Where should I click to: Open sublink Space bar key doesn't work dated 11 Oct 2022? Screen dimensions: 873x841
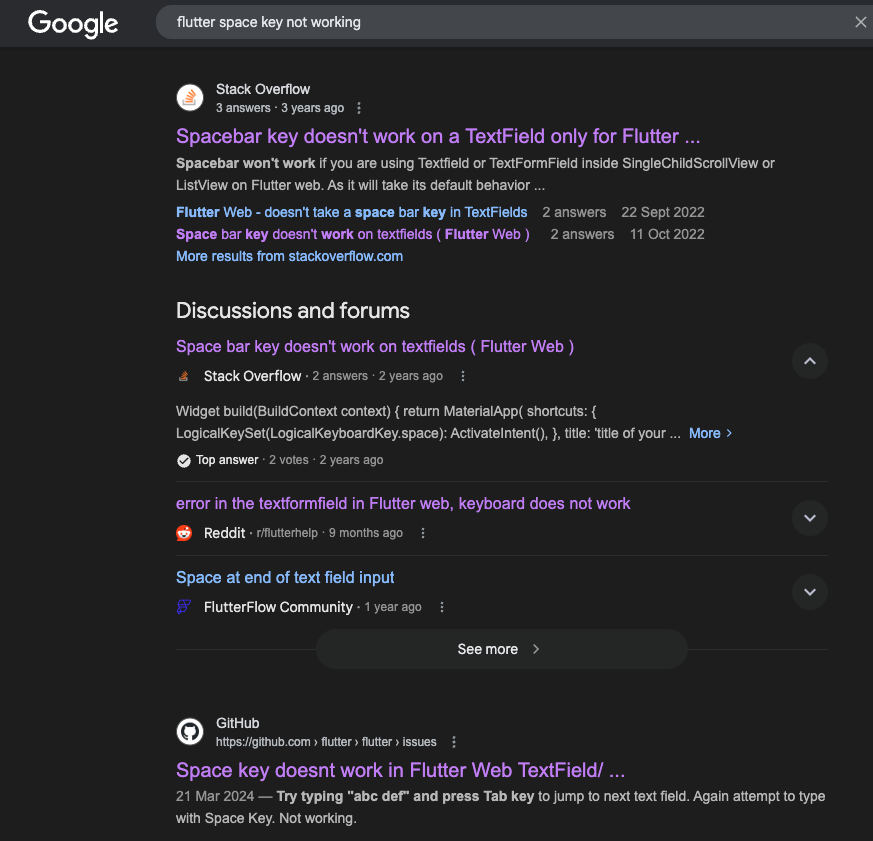352,234
